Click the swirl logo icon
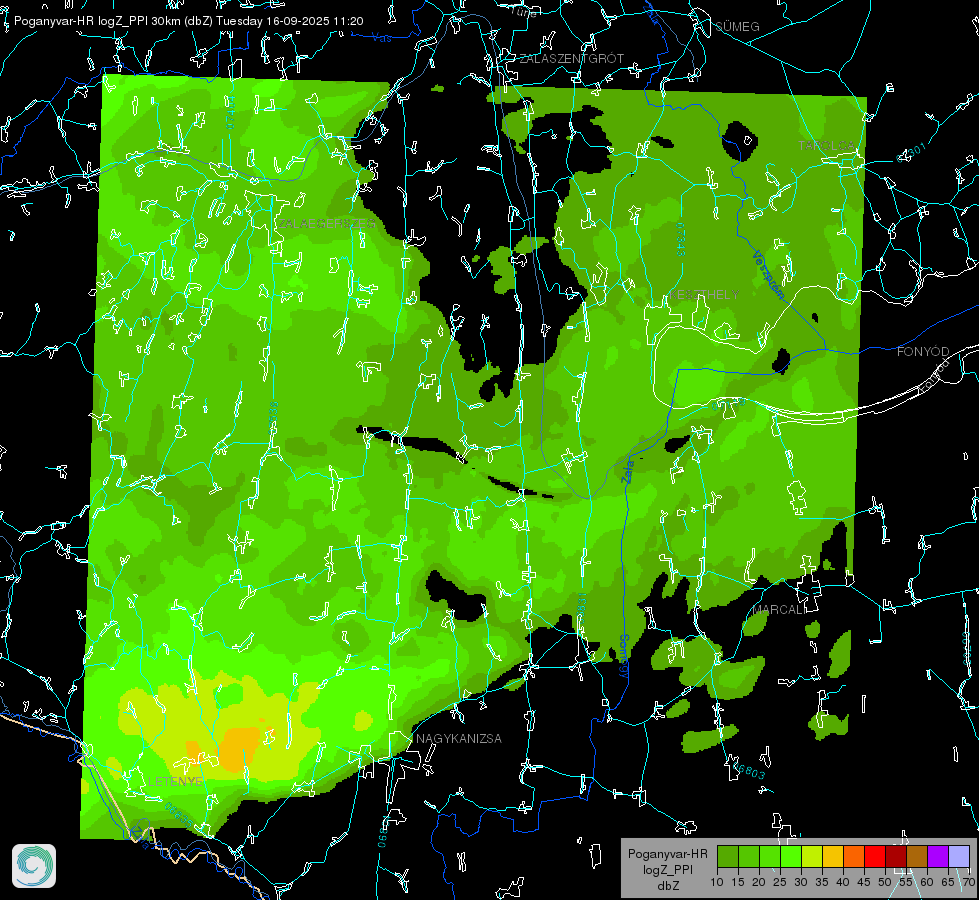 34,866
